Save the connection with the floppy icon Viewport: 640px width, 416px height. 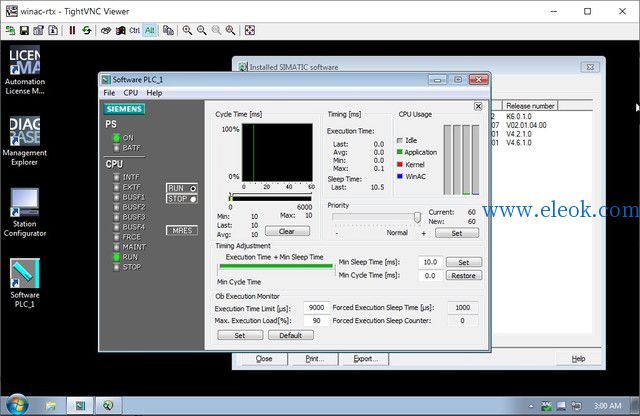[x=24, y=30]
